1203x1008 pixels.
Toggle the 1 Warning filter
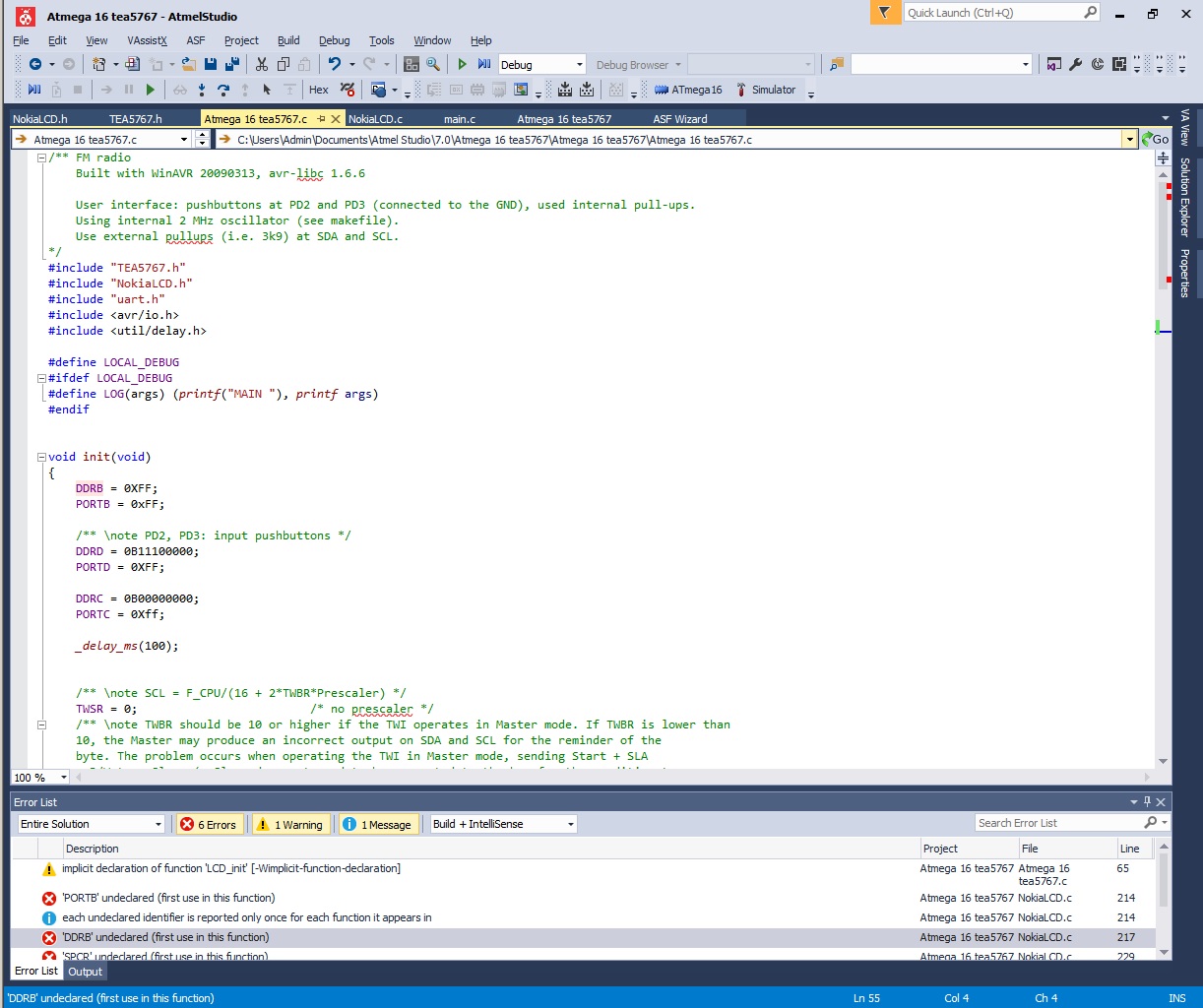tap(290, 825)
